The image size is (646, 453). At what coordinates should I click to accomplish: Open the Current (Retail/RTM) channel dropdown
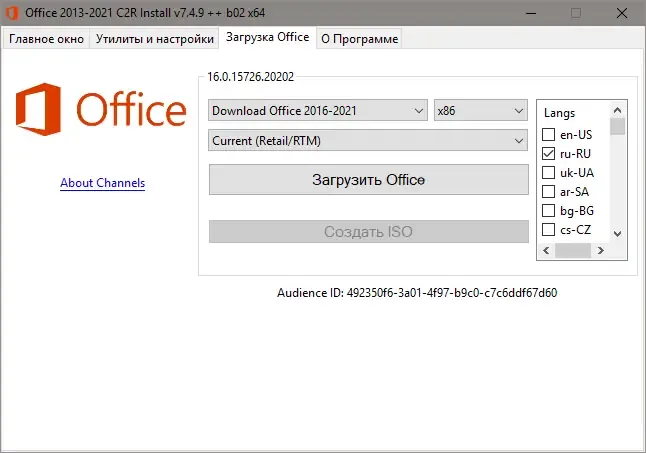[367, 140]
